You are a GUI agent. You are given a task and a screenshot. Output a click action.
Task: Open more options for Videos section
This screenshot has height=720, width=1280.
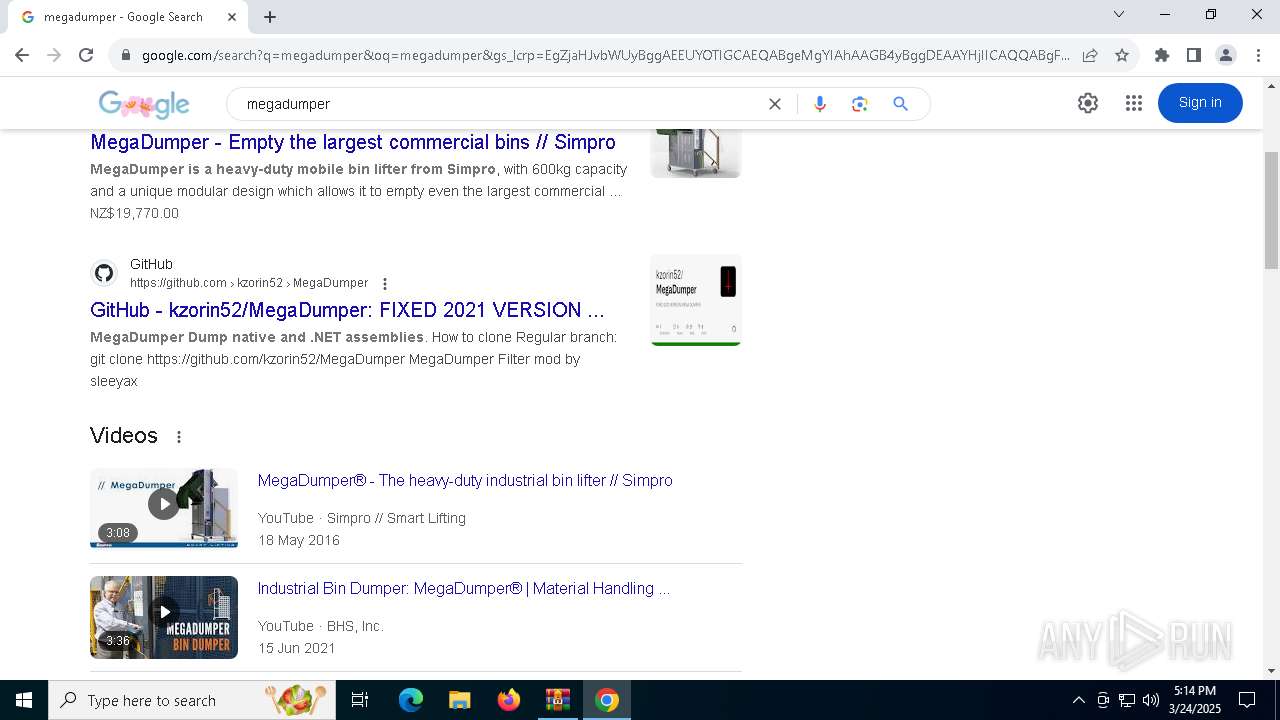pyautogui.click(x=179, y=437)
